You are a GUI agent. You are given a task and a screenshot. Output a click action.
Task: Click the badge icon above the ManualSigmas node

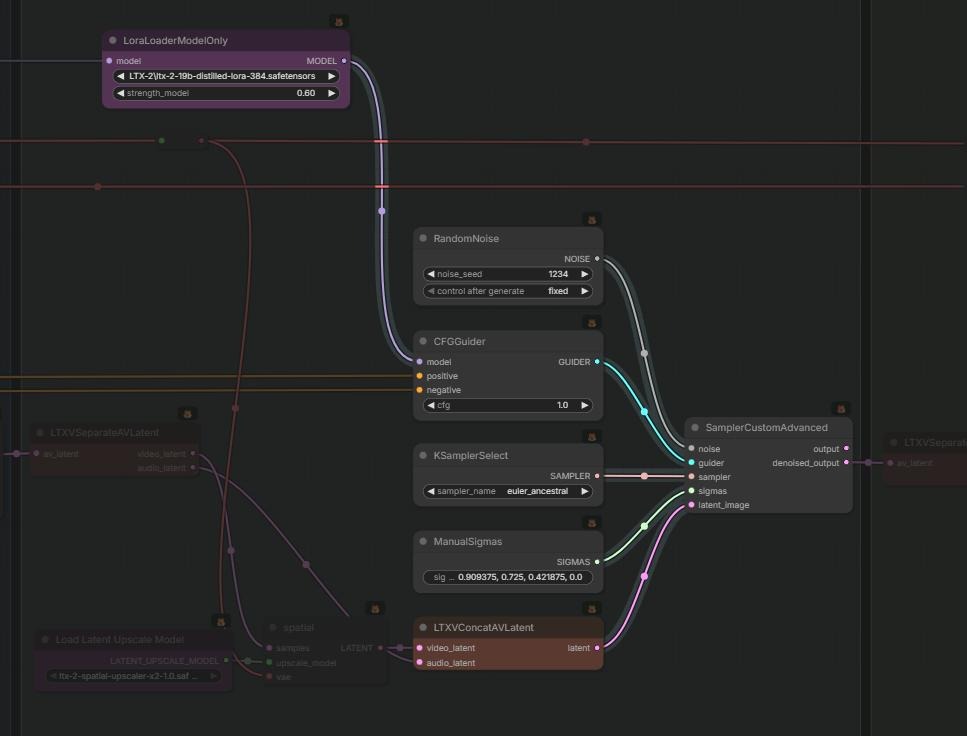591,523
